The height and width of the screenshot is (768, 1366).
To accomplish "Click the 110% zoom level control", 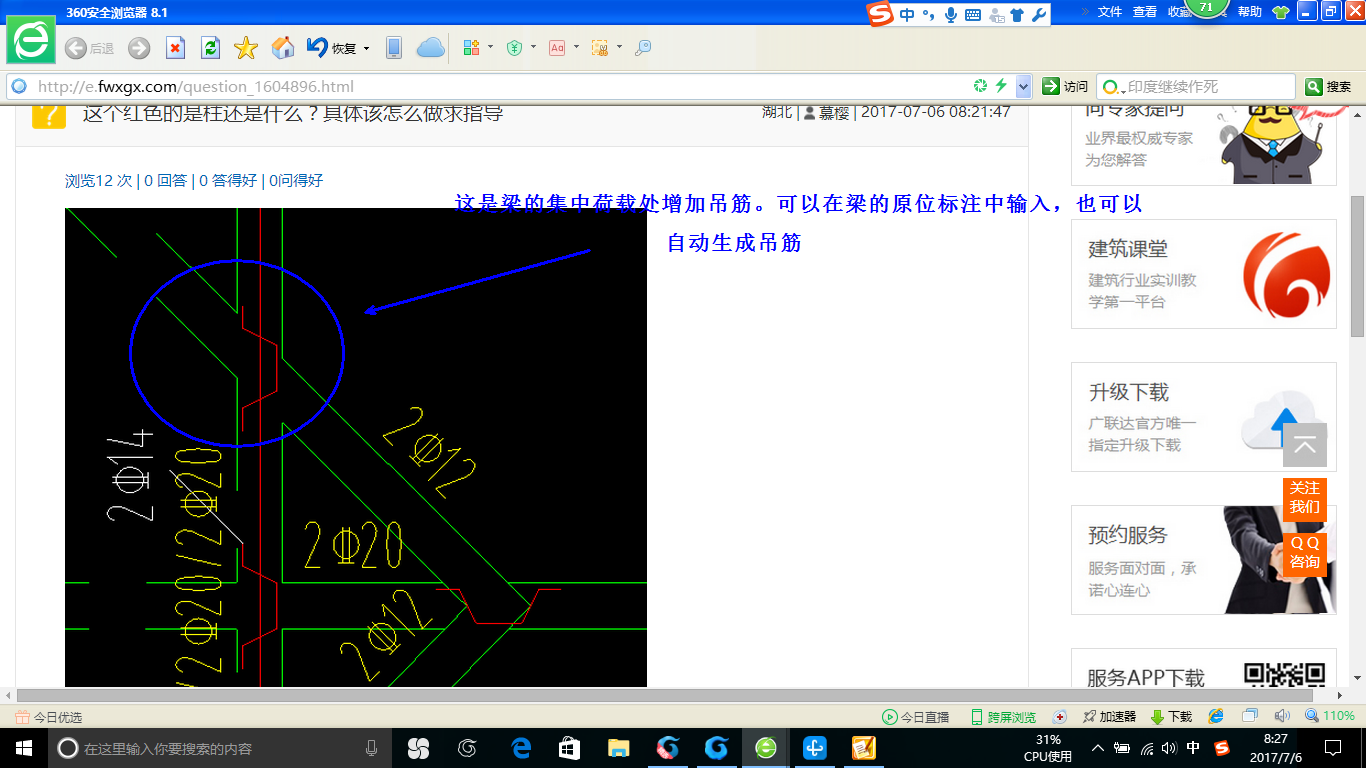I will (x=1330, y=716).
